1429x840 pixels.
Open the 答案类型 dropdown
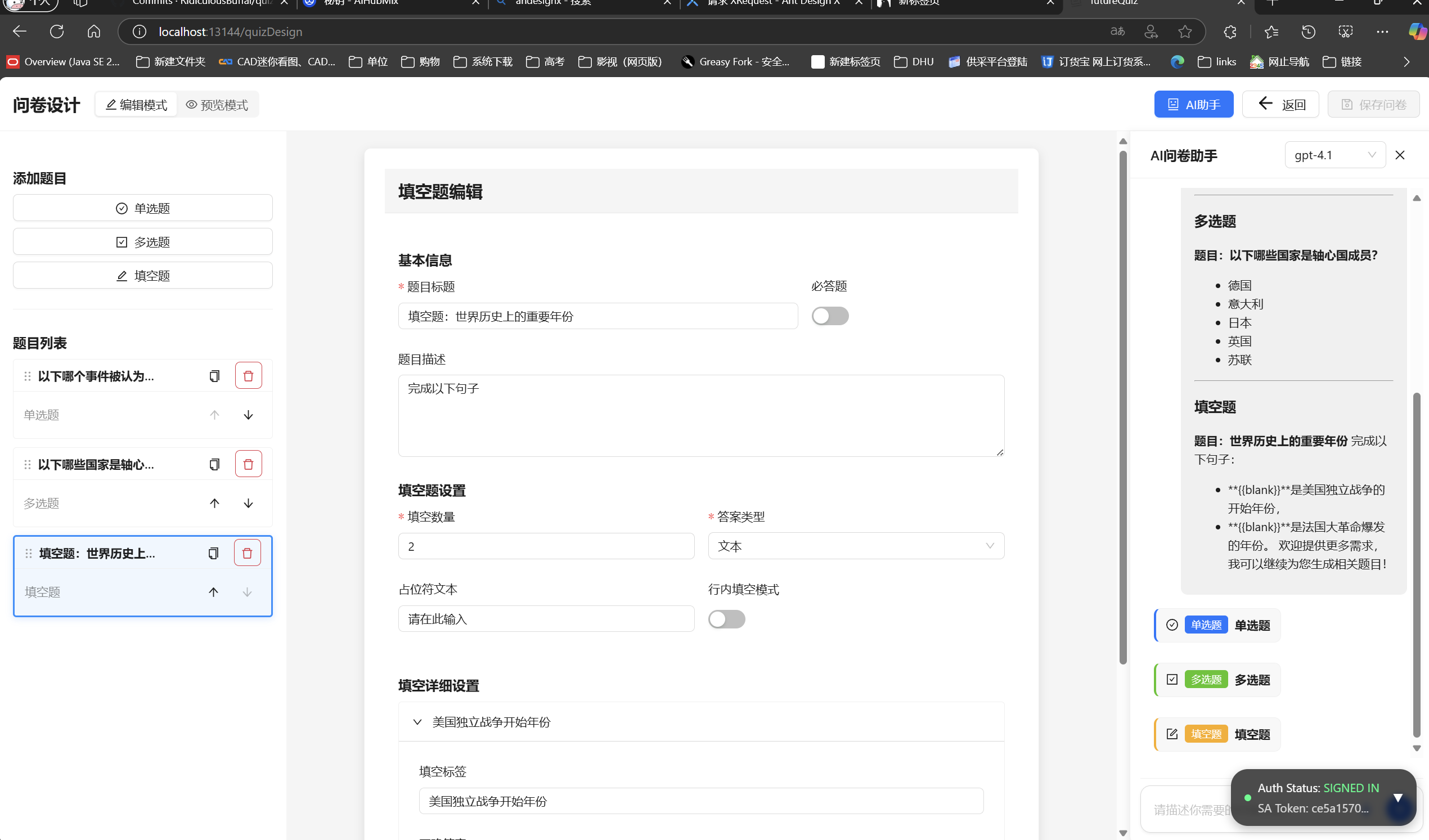[856, 546]
